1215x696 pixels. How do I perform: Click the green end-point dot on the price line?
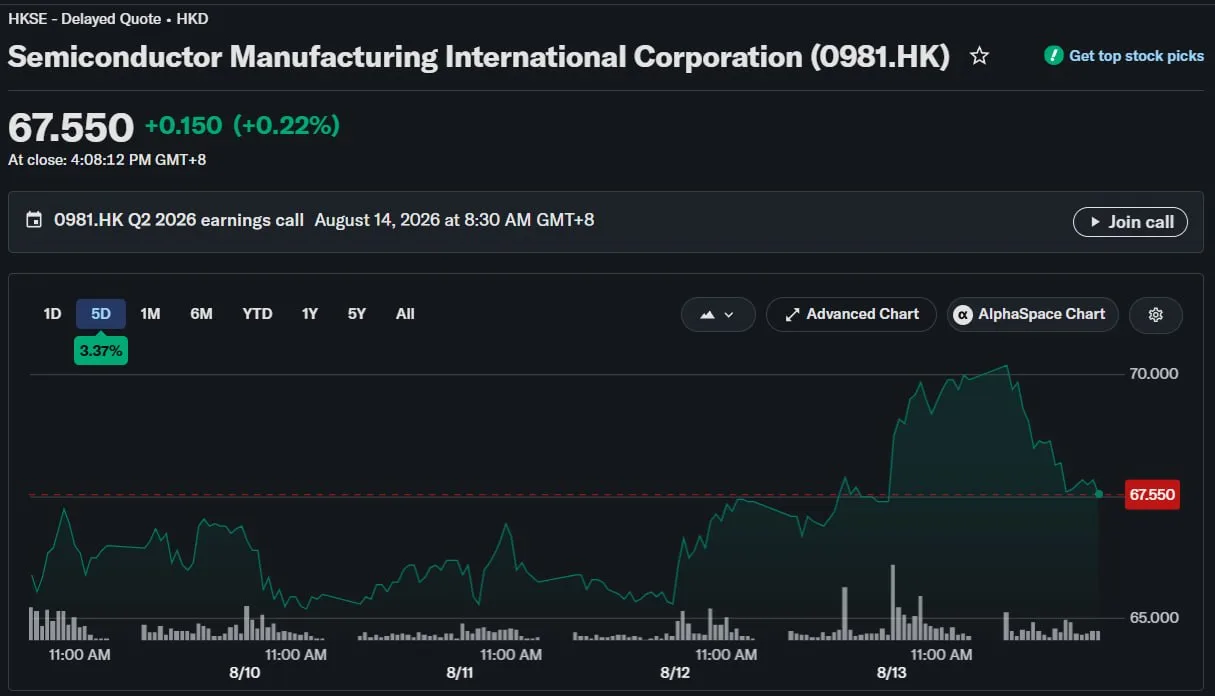point(1099,494)
